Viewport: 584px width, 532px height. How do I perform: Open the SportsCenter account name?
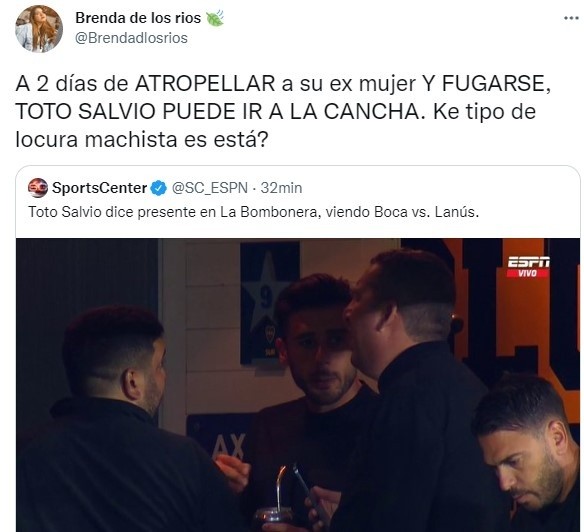[99, 188]
